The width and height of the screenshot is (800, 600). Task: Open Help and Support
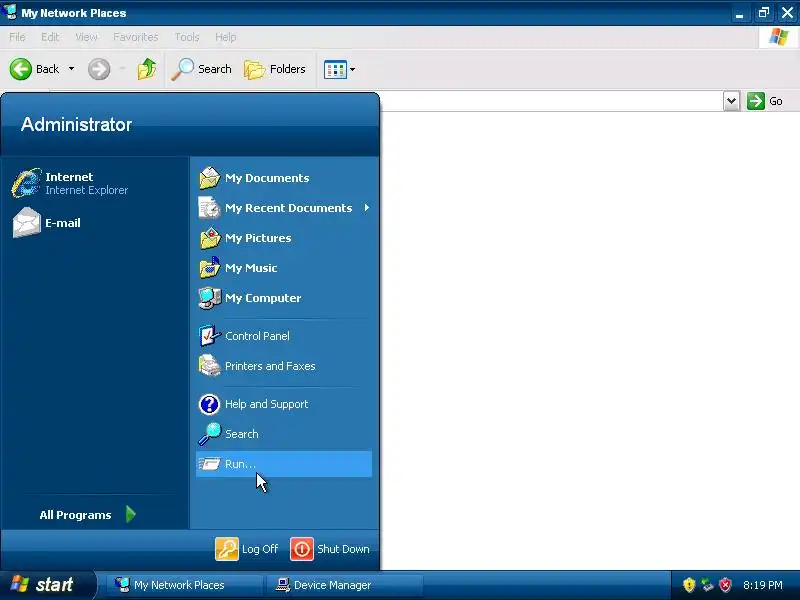(284, 404)
